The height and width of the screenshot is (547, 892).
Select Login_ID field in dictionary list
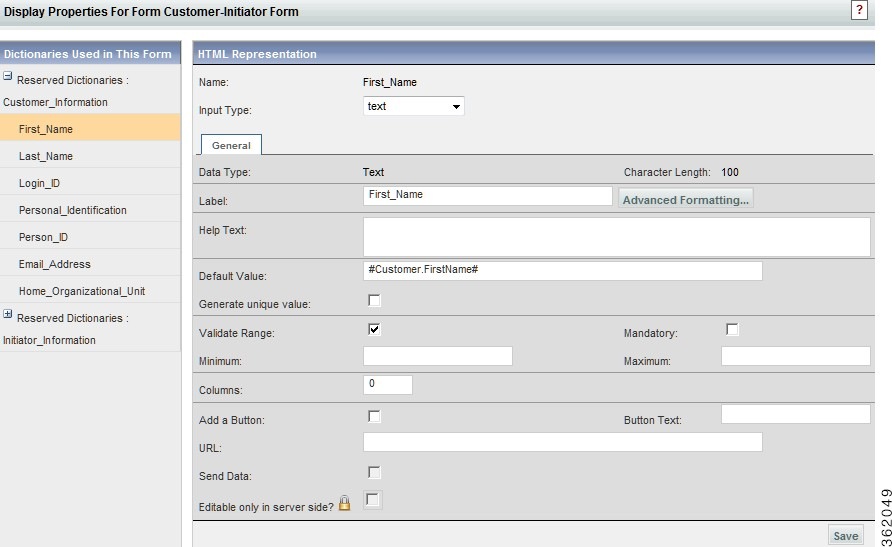tap(90, 182)
